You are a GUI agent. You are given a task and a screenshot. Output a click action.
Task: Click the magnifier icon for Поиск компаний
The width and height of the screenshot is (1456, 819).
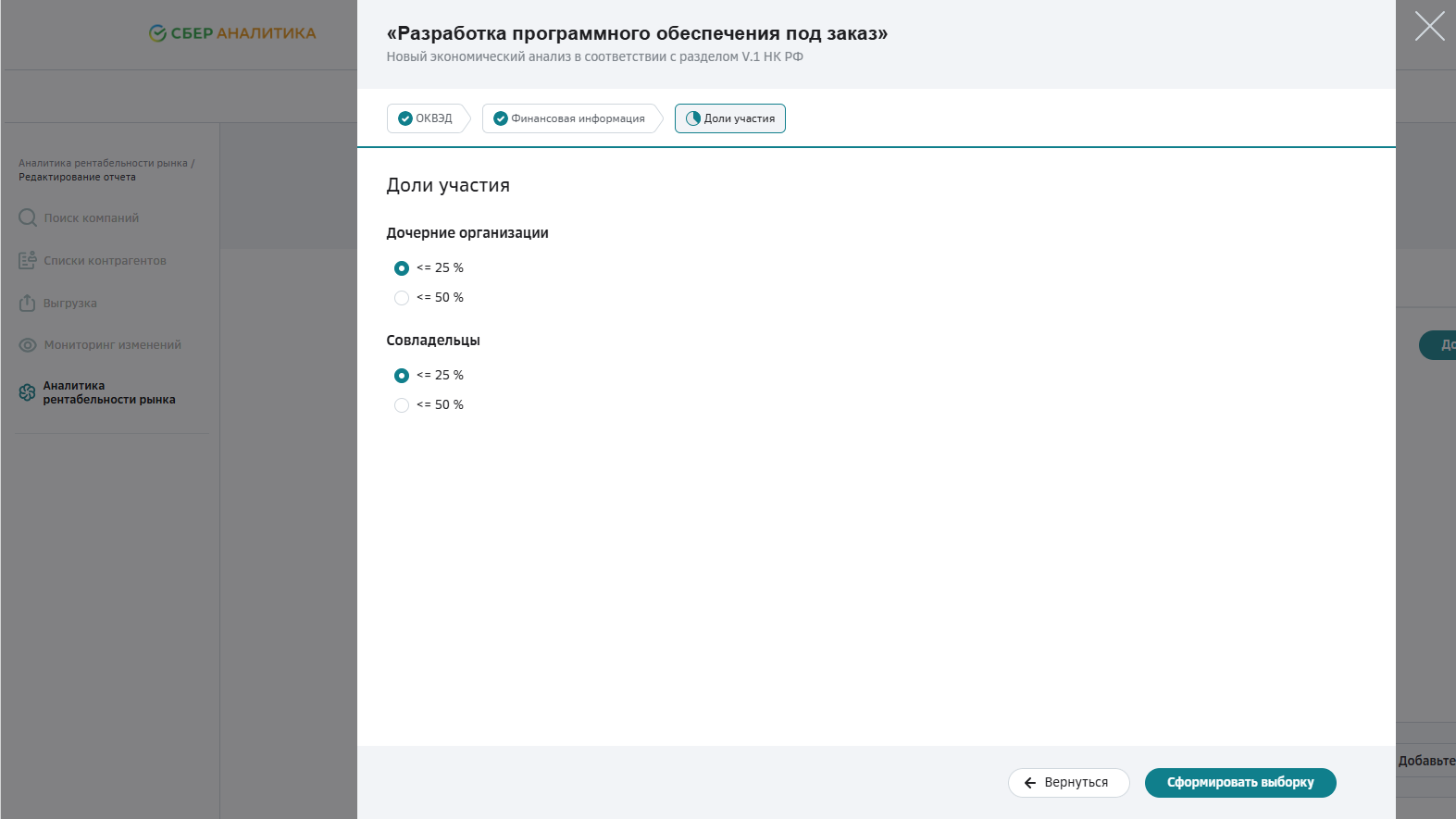click(28, 218)
